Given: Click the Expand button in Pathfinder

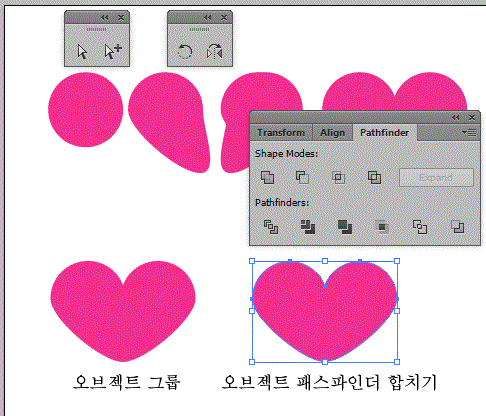Looking at the screenshot, I should (436, 177).
